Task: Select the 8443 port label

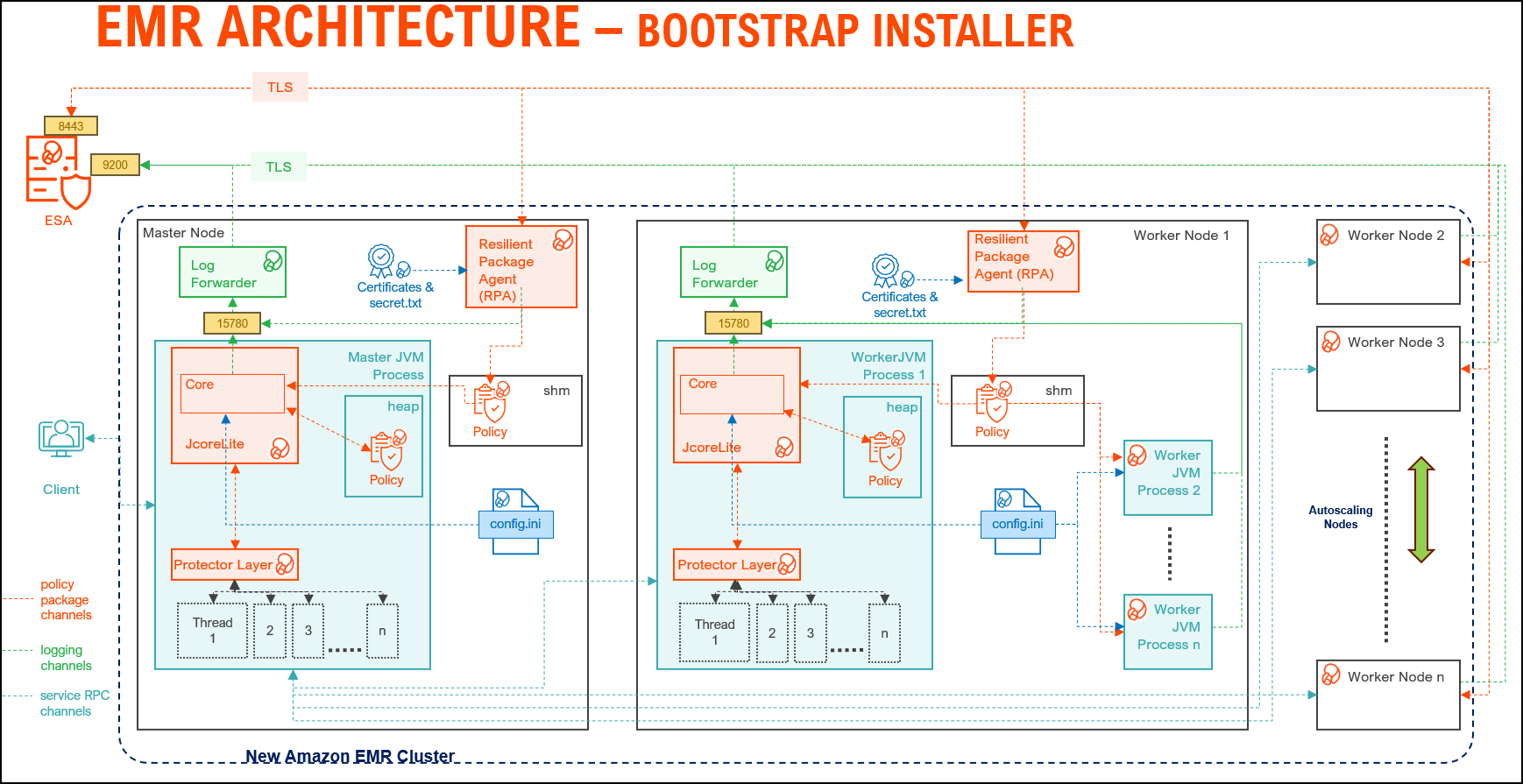Action: (x=71, y=126)
